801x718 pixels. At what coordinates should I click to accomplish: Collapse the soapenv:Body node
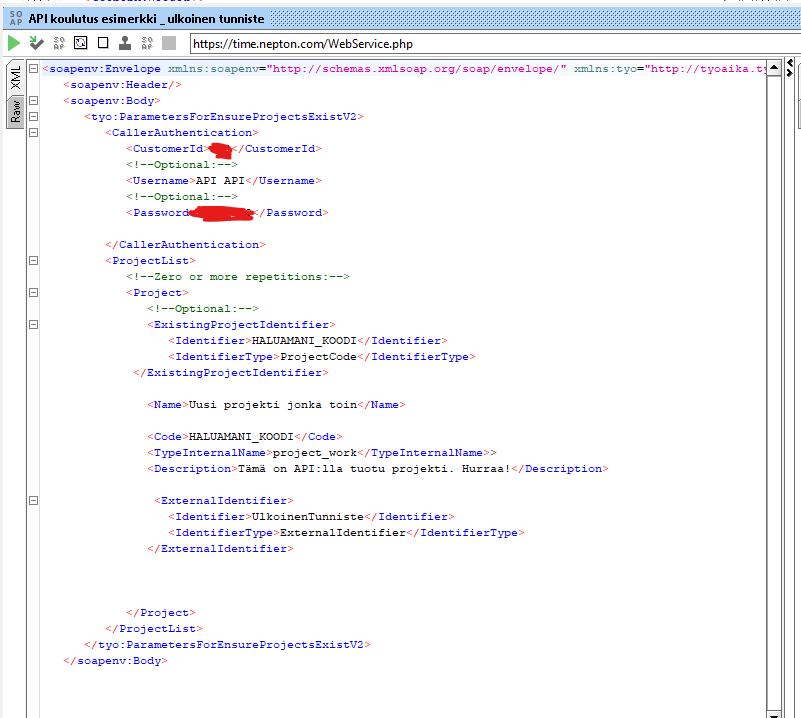[33, 101]
